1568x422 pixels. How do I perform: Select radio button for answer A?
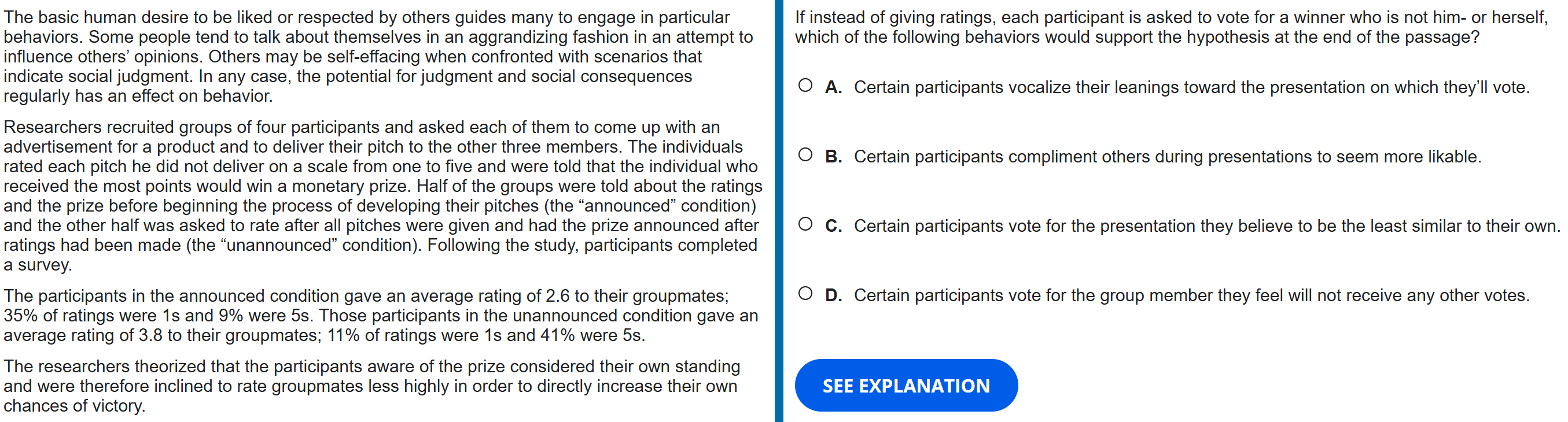tap(805, 86)
